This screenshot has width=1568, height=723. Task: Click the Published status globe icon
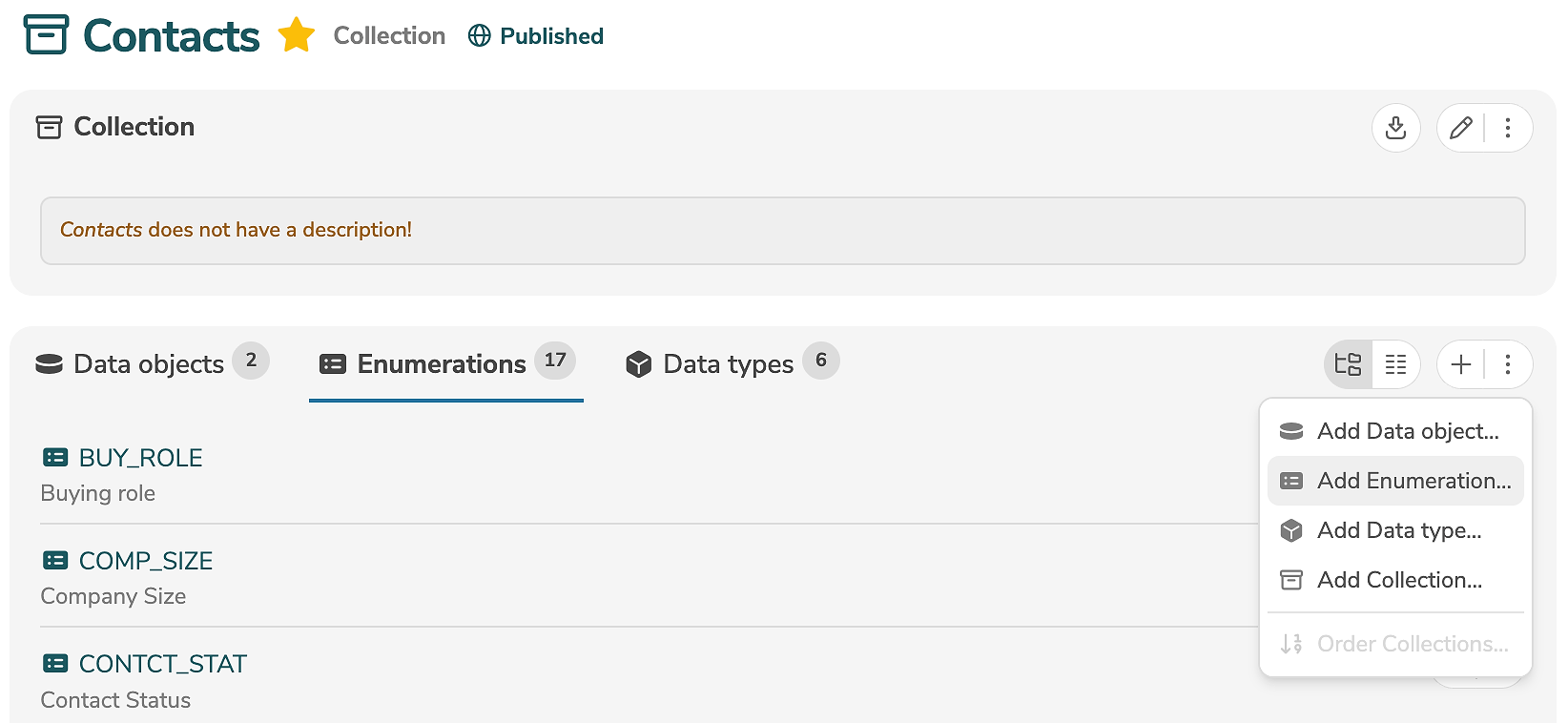point(480,36)
